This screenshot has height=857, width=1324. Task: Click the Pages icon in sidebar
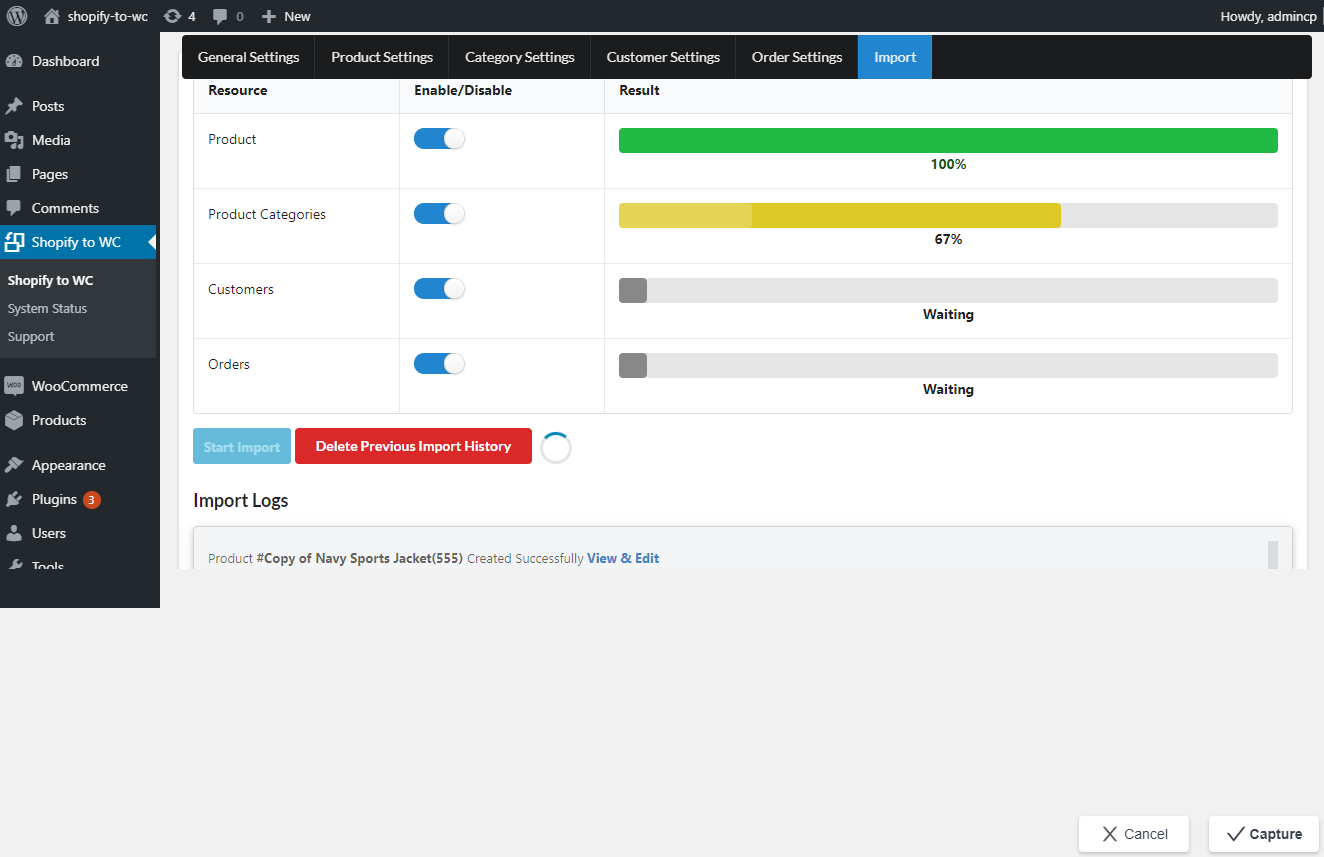coord(14,174)
